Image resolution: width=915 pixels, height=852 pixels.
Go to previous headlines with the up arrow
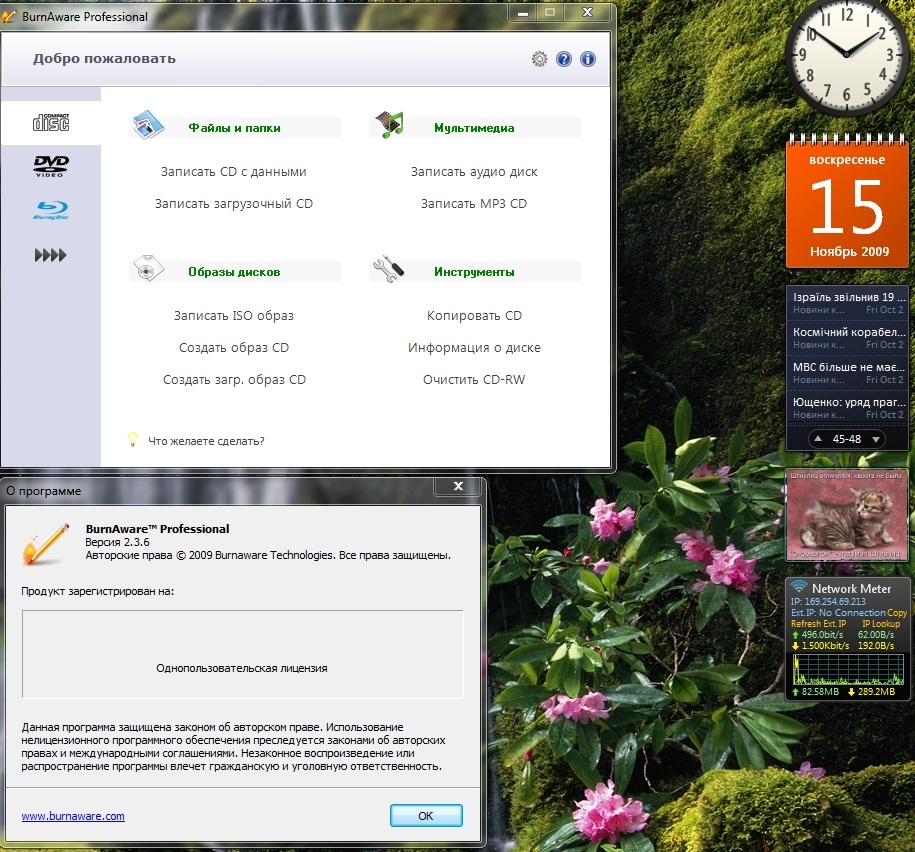(818, 439)
